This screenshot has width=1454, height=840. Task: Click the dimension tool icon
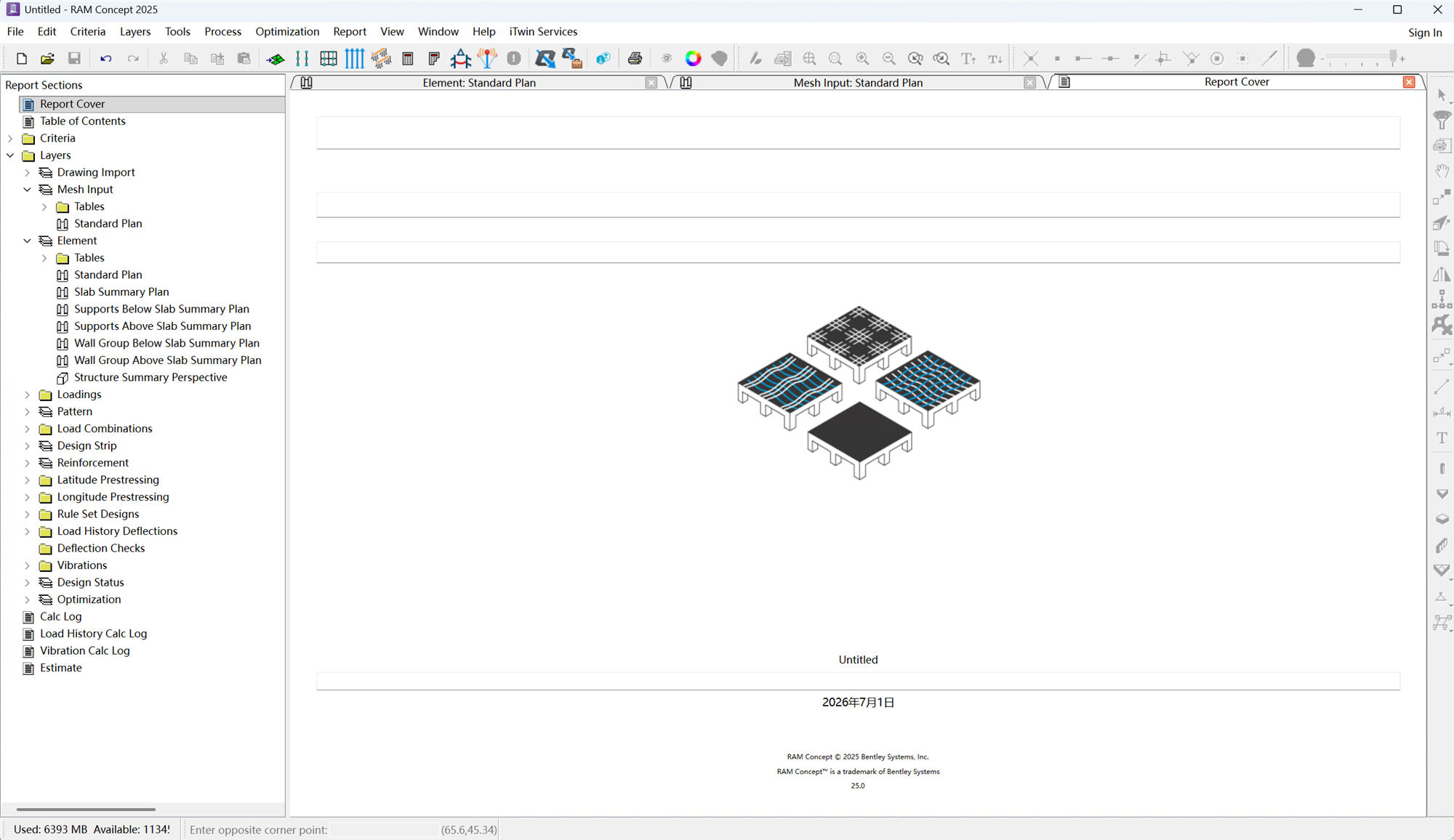click(1442, 413)
